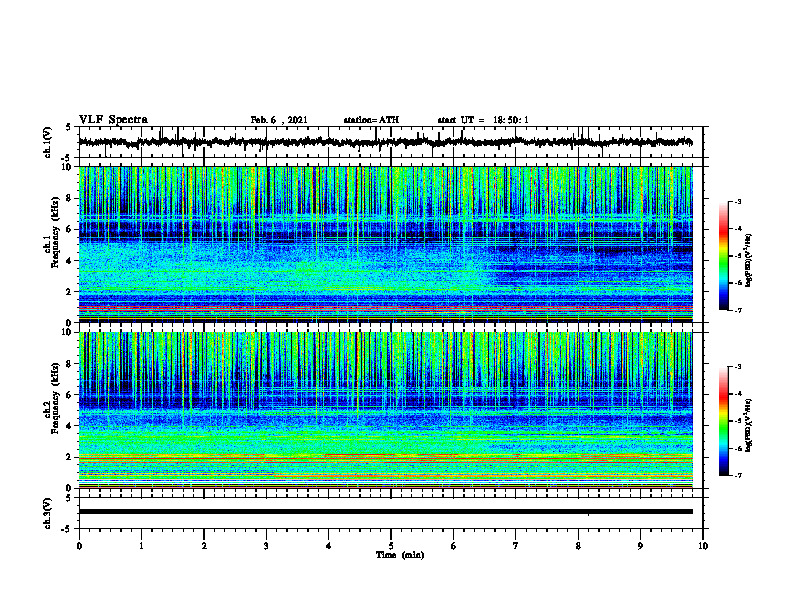Click the ch.1 colorbar log(PSD) label
Screen dimensions: 792x612
pos(748,261)
